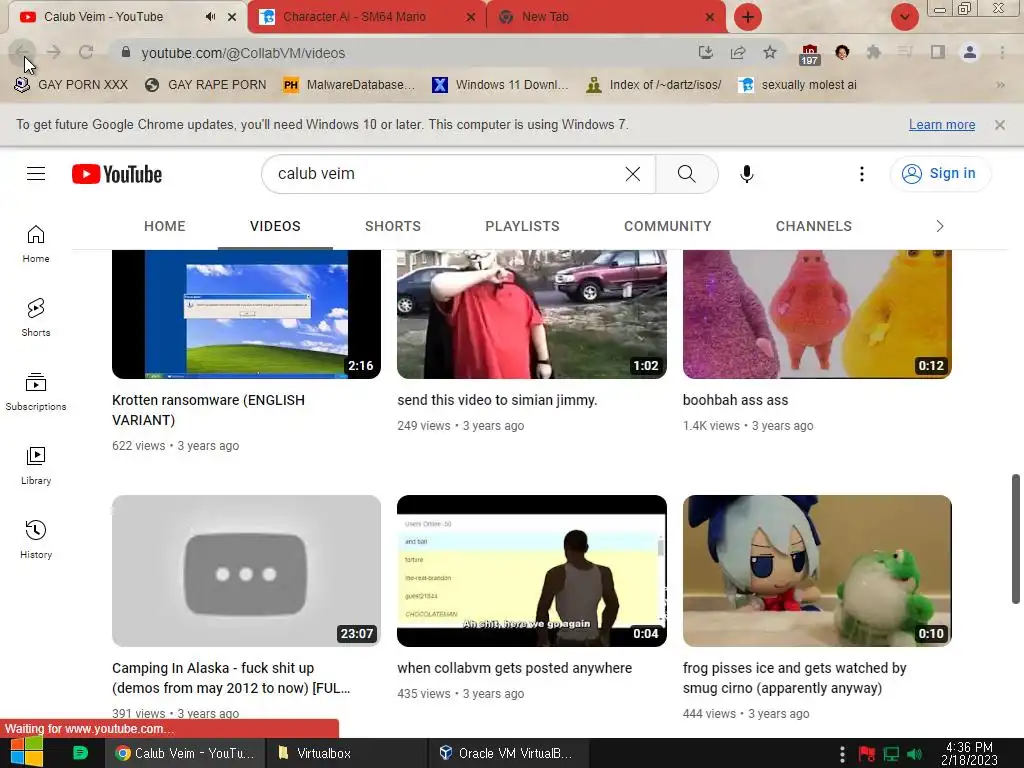
Task: Bookmark this page with the star icon
Action: click(x=770, y=52)
